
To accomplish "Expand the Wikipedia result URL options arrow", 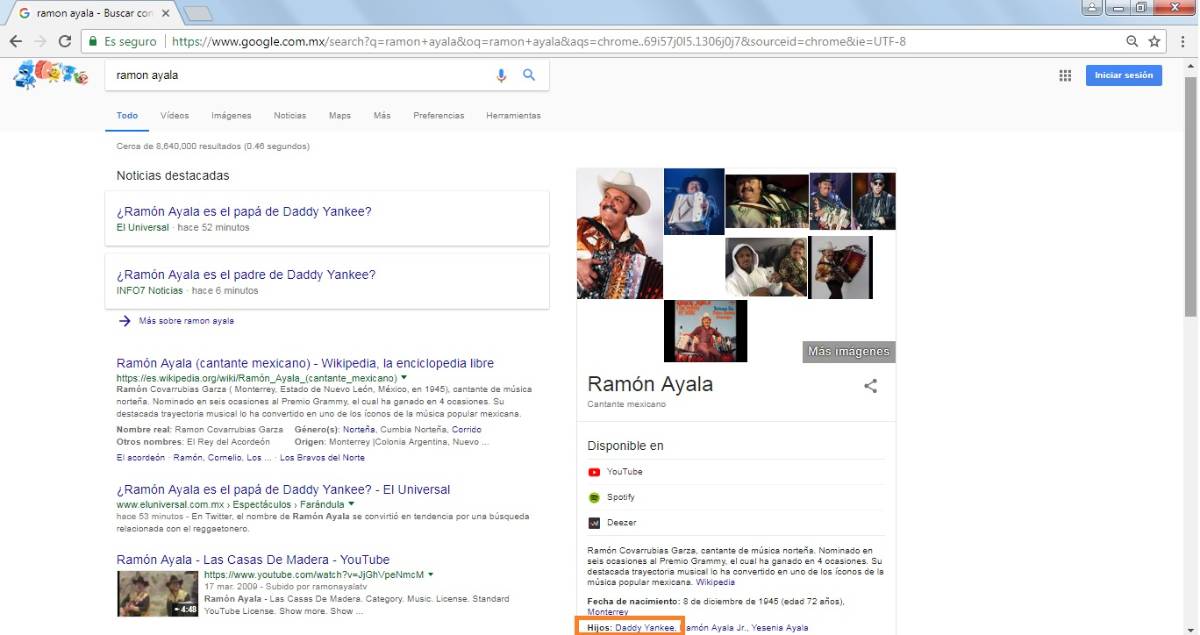I will click(x=403, y=377).
